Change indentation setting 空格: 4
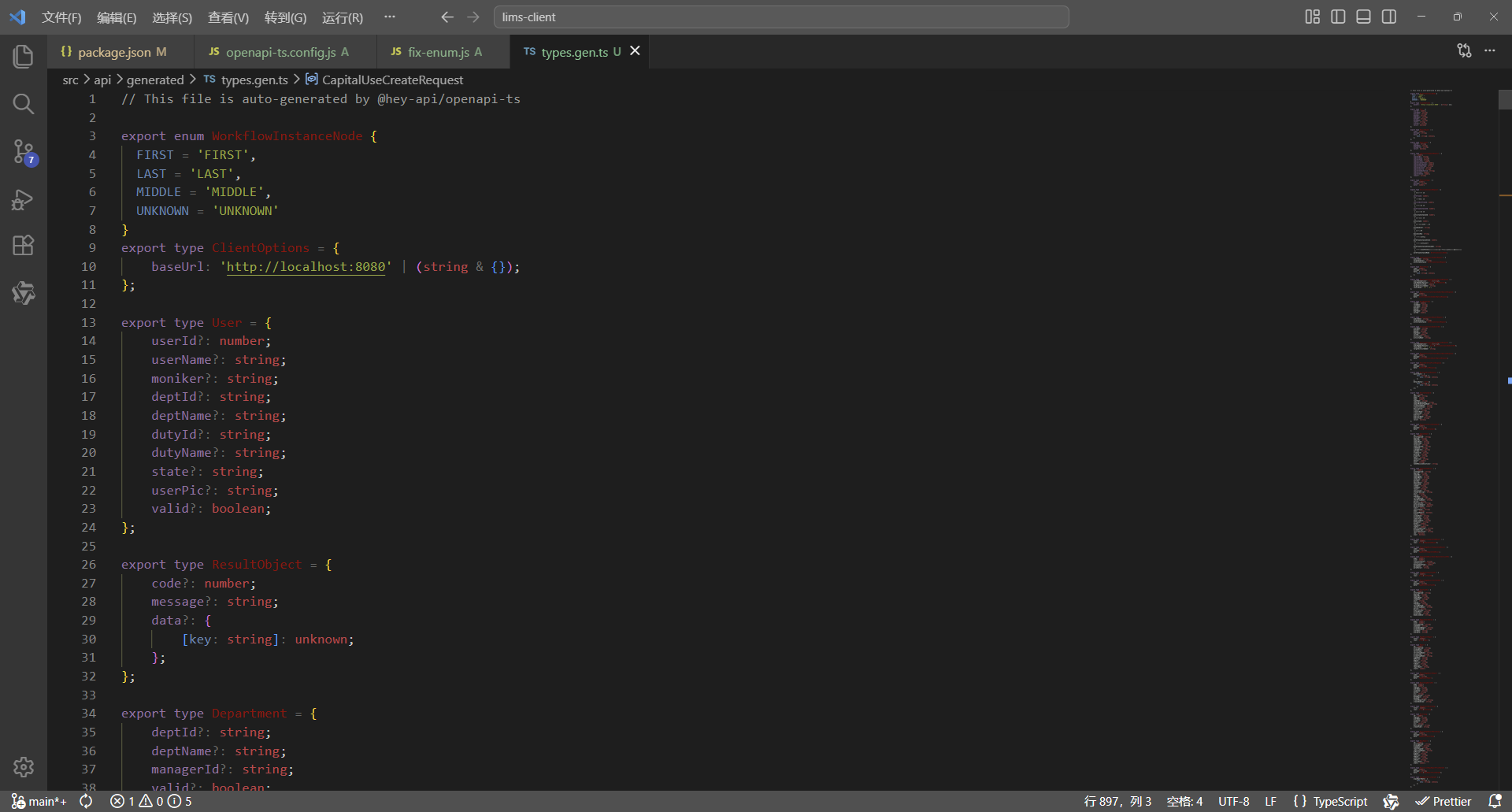The height and width of the screenshot is (812, 1512). coord(1184,801)
